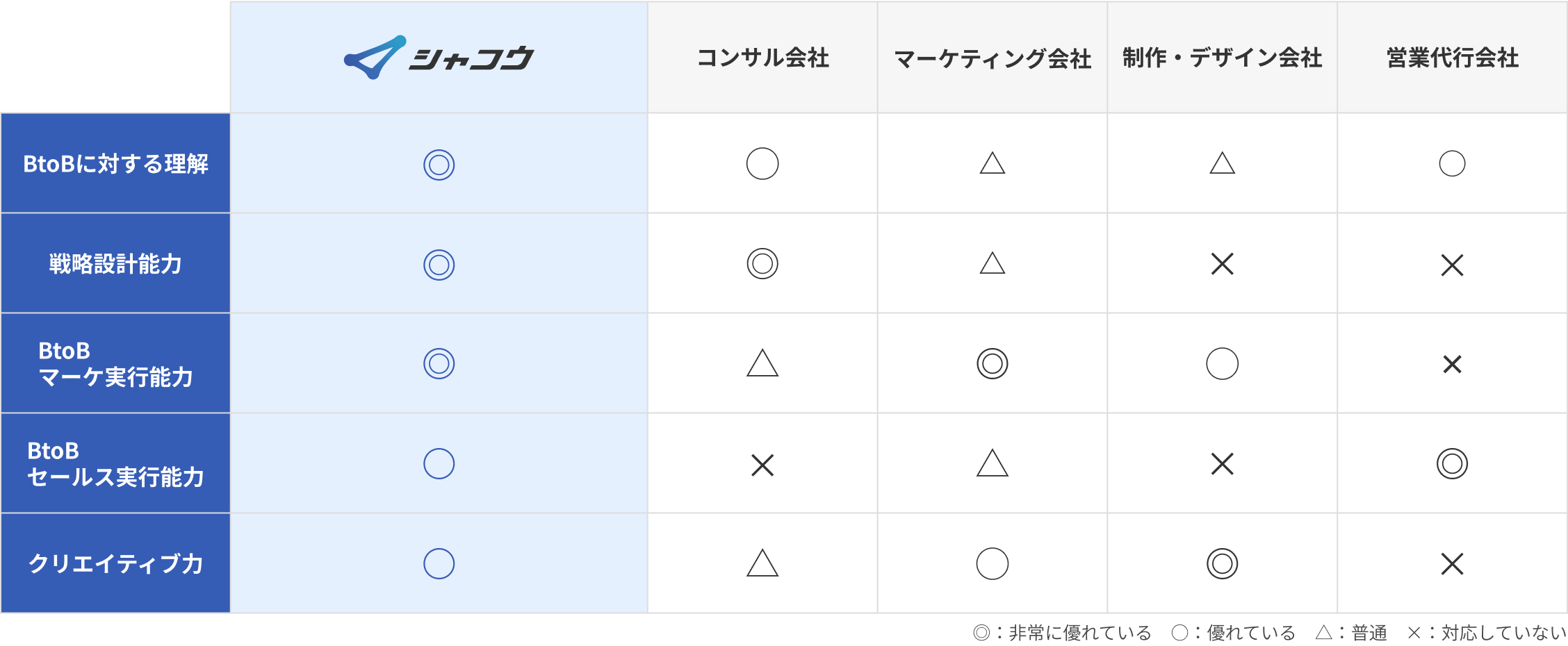Screen dimensions: 1568x646
Task: Click 制作・デザイン会社 circle for マーケ実行能力
Action: (x=1223, y=363)
